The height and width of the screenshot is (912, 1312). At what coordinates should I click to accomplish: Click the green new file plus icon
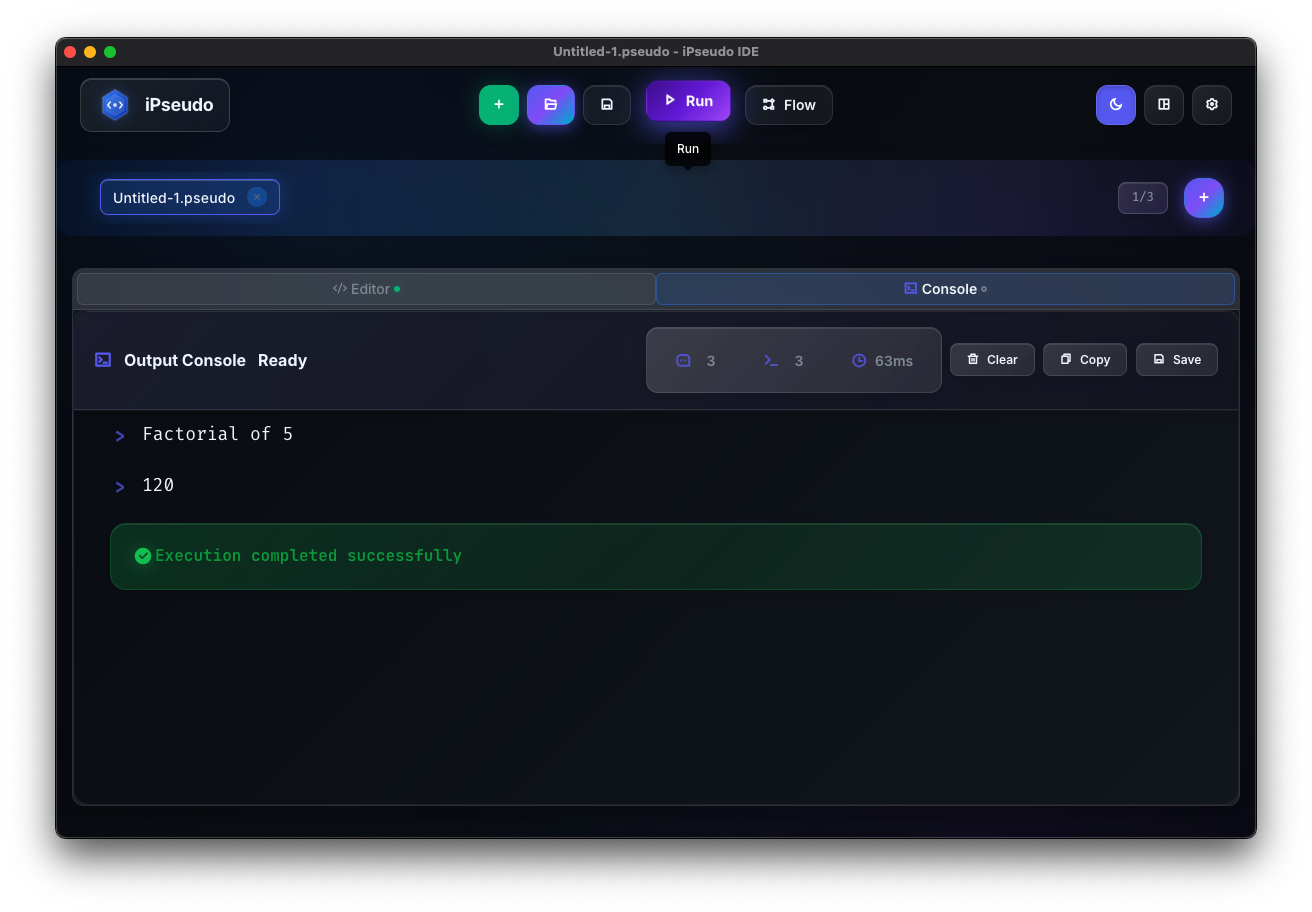[x=499, y=105]
